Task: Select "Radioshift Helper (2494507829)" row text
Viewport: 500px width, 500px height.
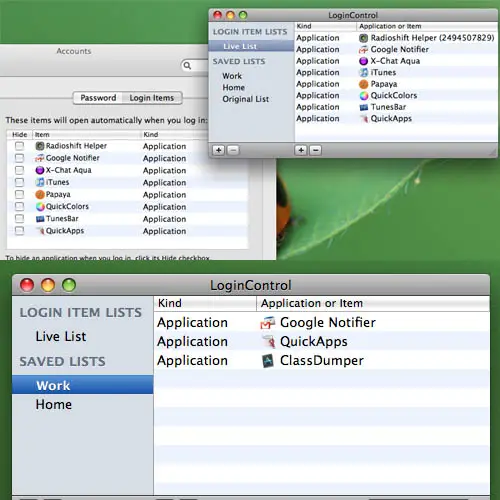Action: tap(432, 38)
